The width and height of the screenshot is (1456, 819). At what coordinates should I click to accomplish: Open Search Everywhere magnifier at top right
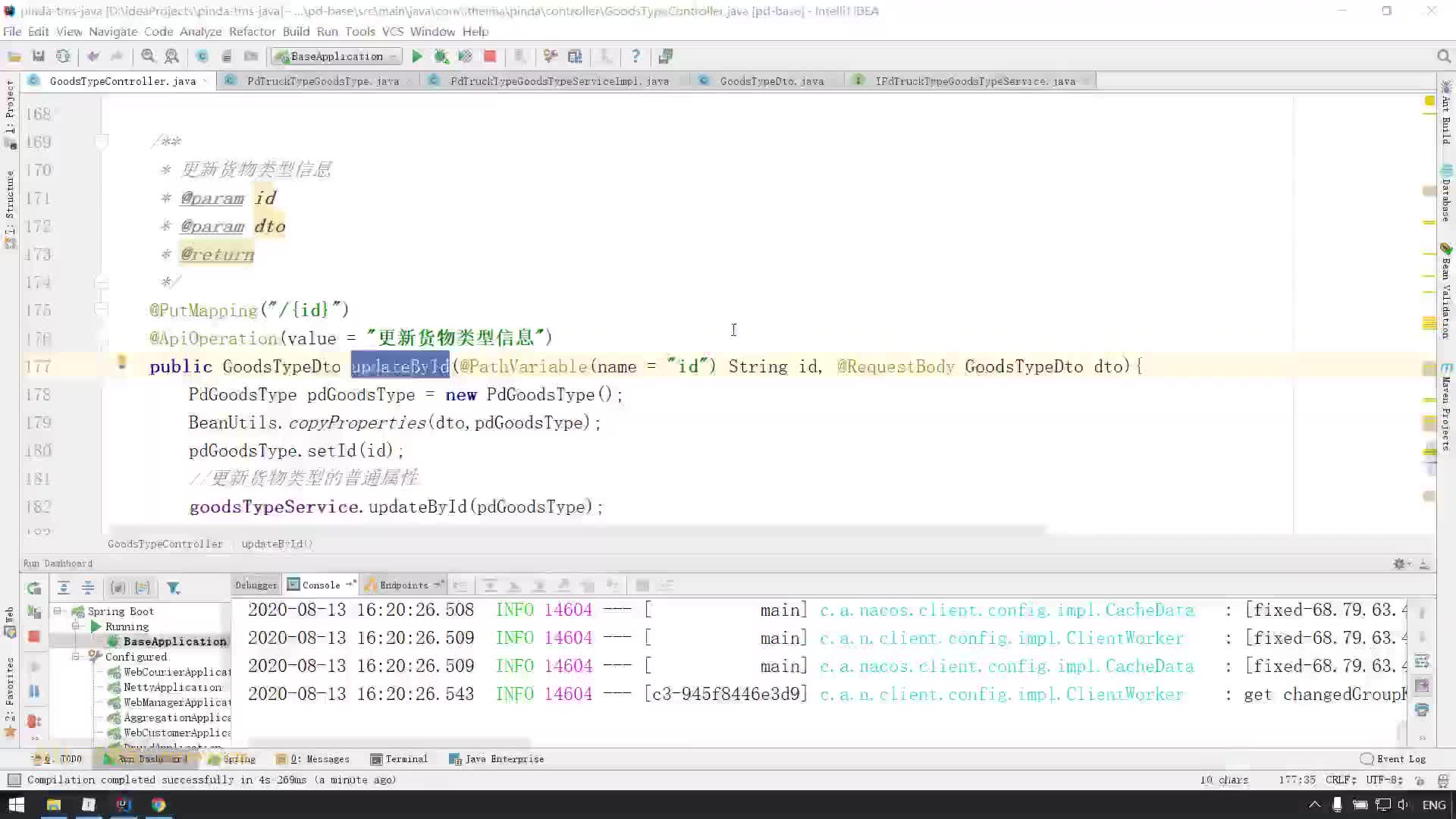pos(1444,56)
